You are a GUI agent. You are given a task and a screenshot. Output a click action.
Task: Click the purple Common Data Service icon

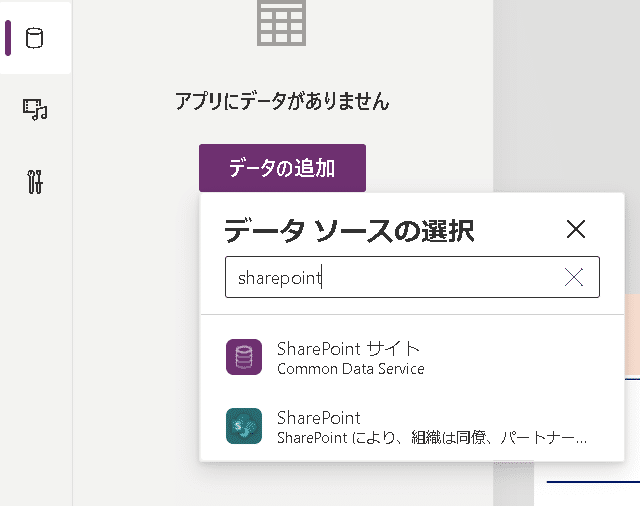click(244, 357)
